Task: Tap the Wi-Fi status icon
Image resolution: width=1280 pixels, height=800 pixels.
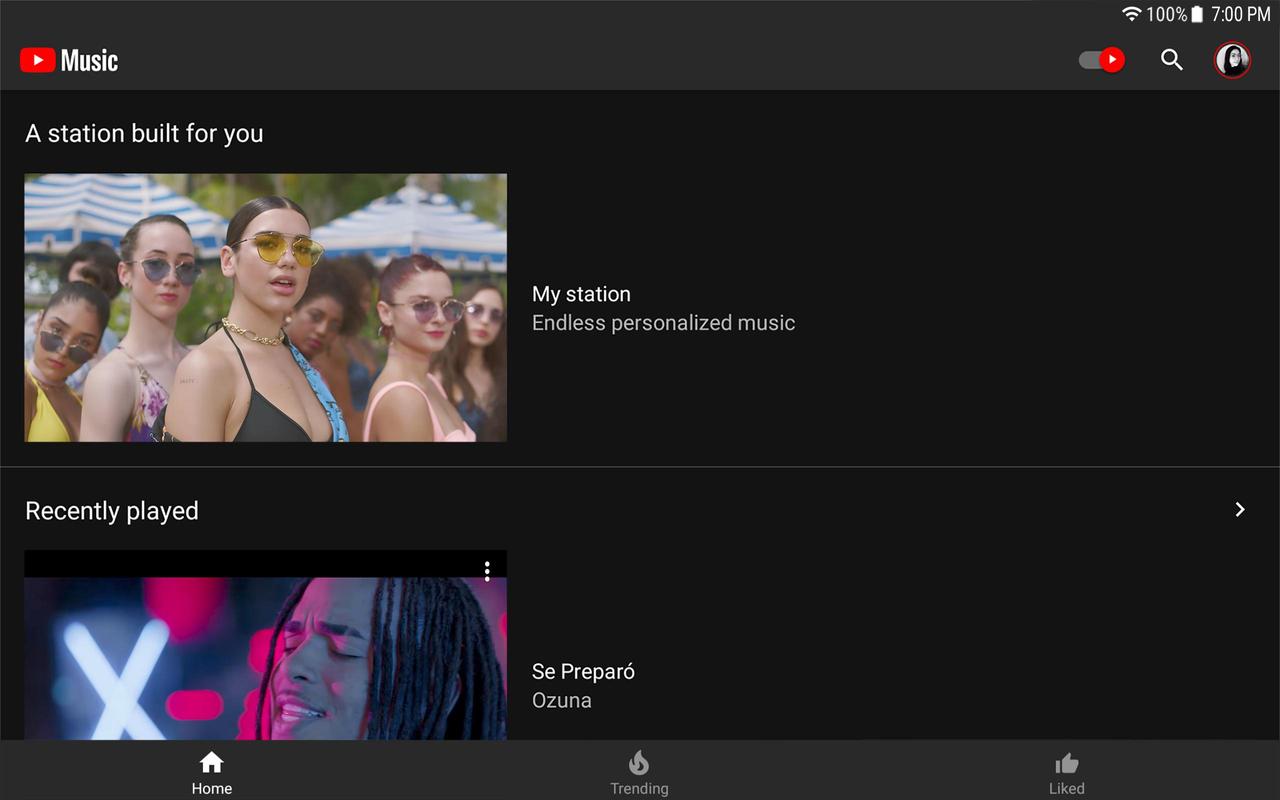Action: (x=1132, y=14)
